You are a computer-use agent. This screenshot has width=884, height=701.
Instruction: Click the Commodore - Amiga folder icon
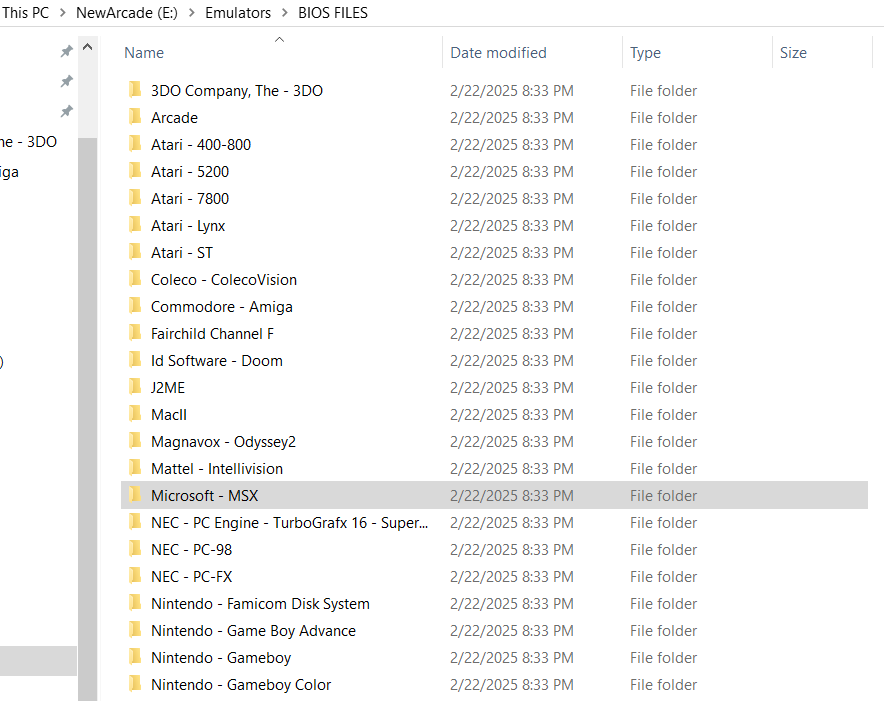(135, 307)
